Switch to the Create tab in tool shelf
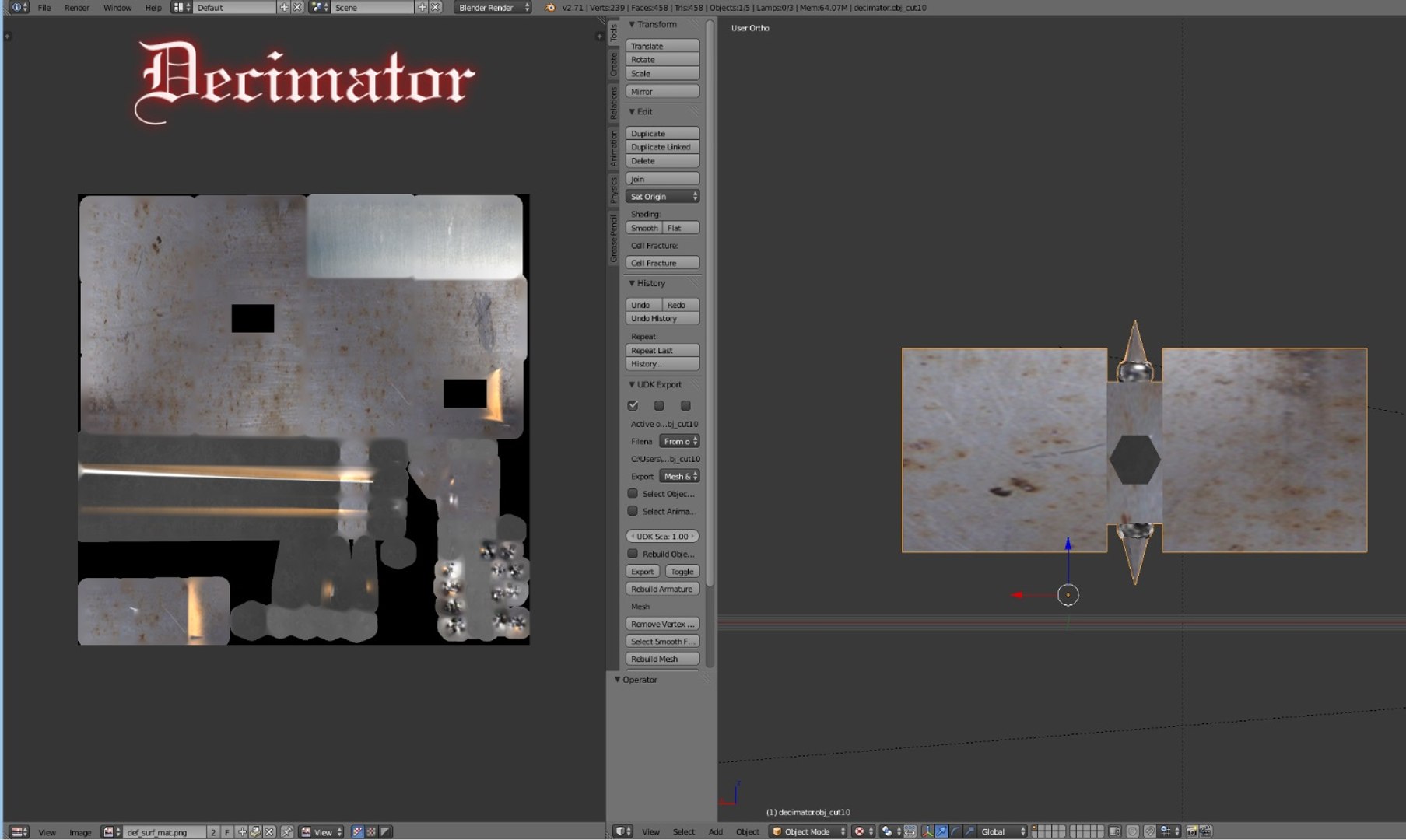Viewport: 1406px width, 840px height. (613, 64)
